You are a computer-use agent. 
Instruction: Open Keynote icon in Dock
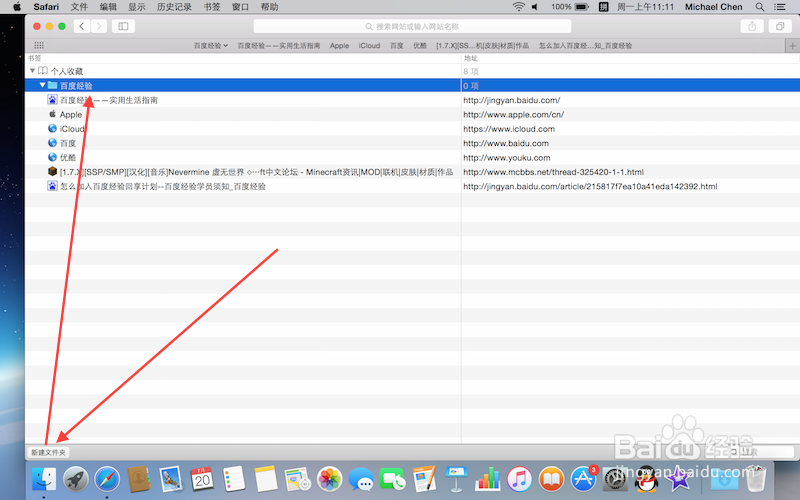456,480
